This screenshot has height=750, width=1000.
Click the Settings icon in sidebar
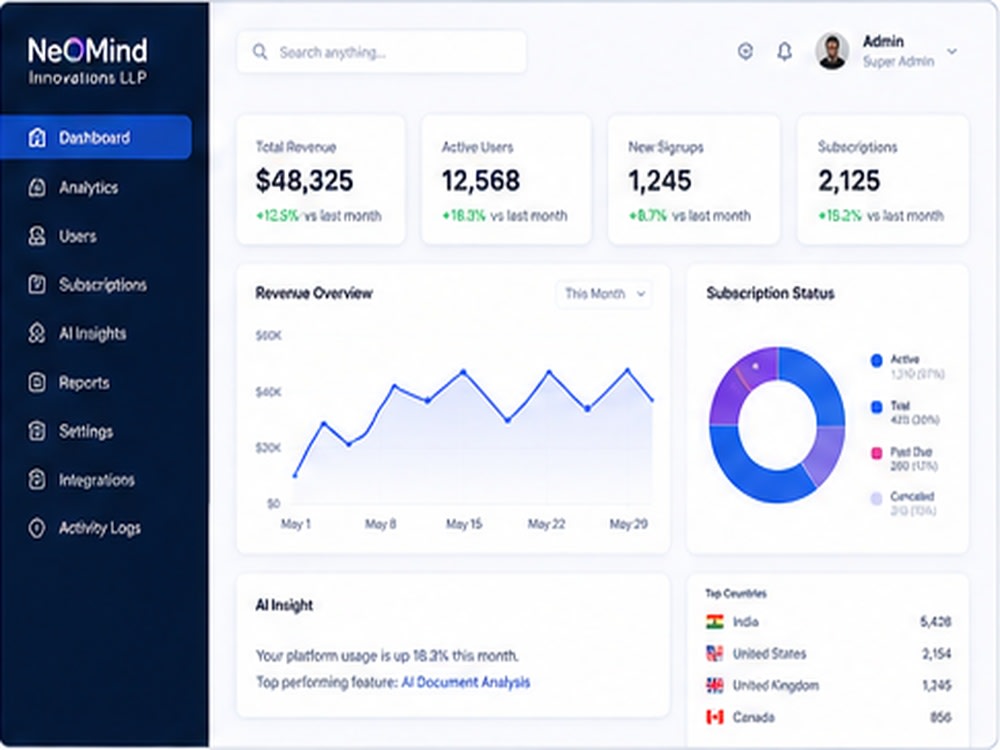coord(37,430)
